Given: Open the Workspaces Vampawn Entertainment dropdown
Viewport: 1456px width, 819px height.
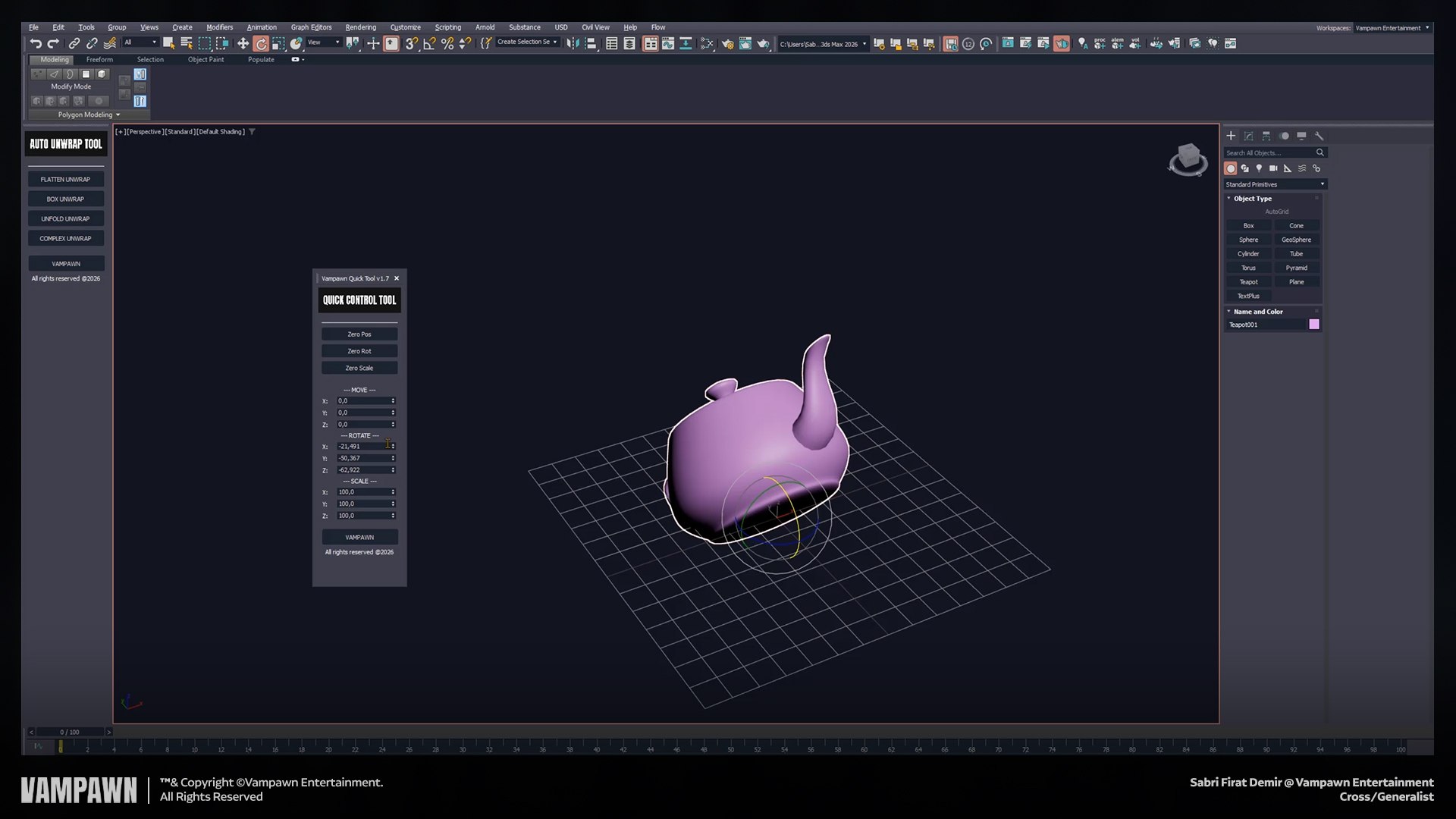Looking at the screenshot, I should (x=1392, y=28).
